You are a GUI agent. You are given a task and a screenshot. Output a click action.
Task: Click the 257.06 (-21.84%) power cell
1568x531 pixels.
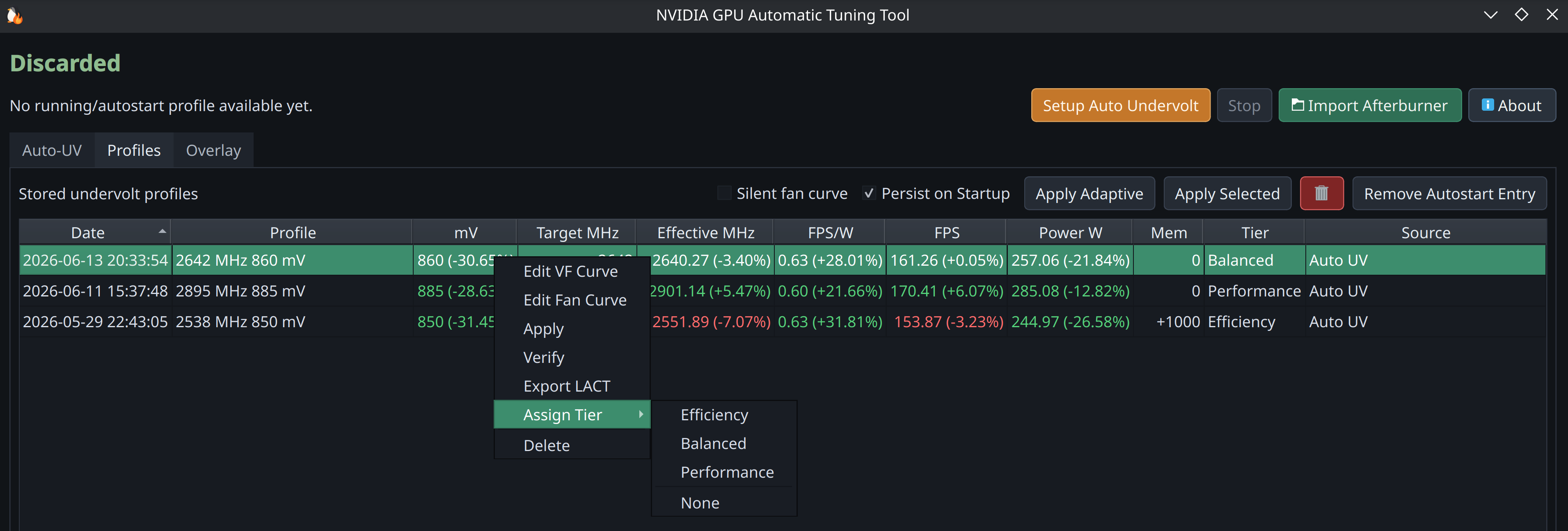click(x=1070, y=260)
